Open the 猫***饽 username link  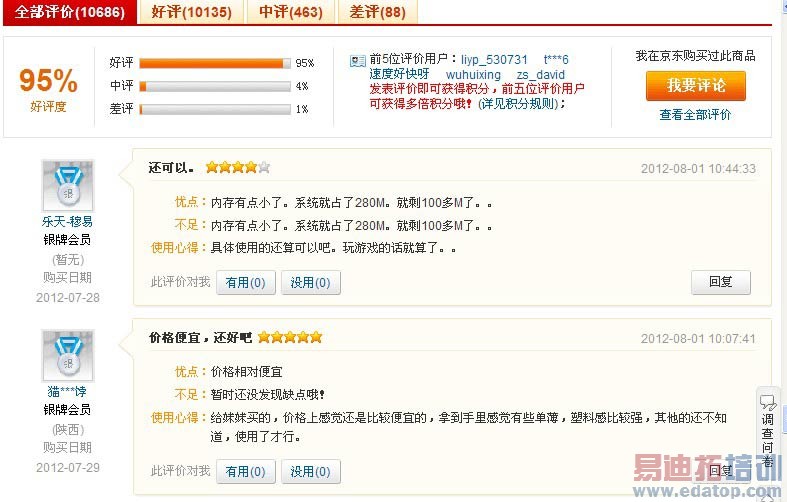(67, 392)
